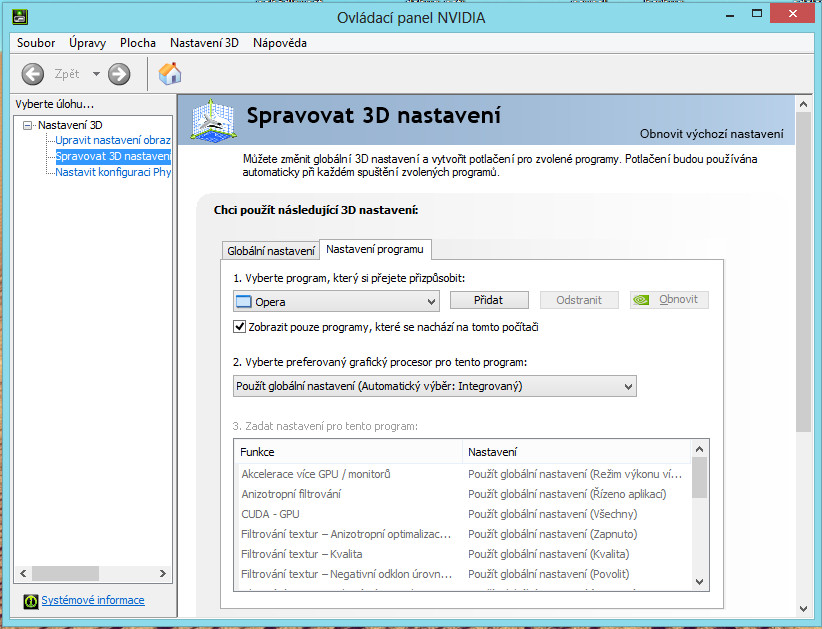This screenshot has height=629, width=822.
Task: Click setting value Použít globální nastavení (Zapnuto)
Action: 553,534
